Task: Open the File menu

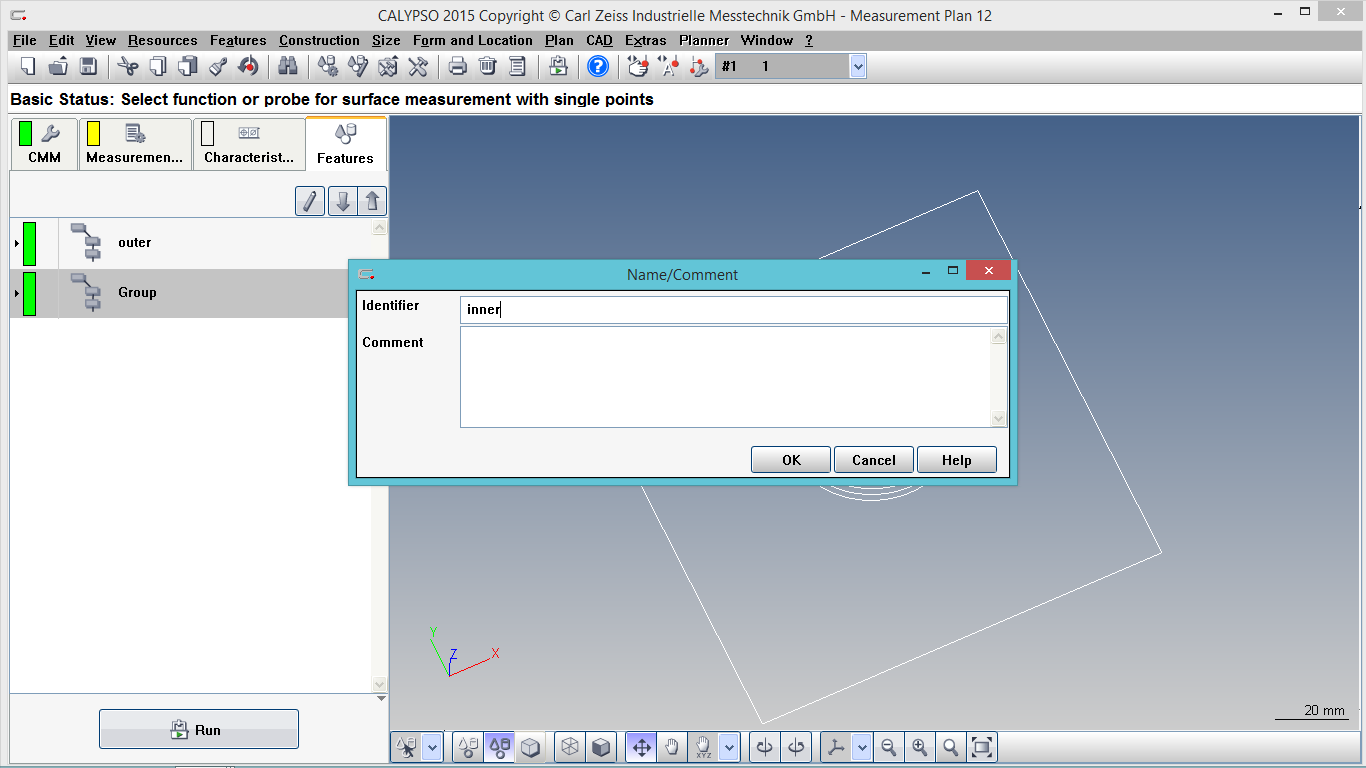Action: tap(25, 40)
